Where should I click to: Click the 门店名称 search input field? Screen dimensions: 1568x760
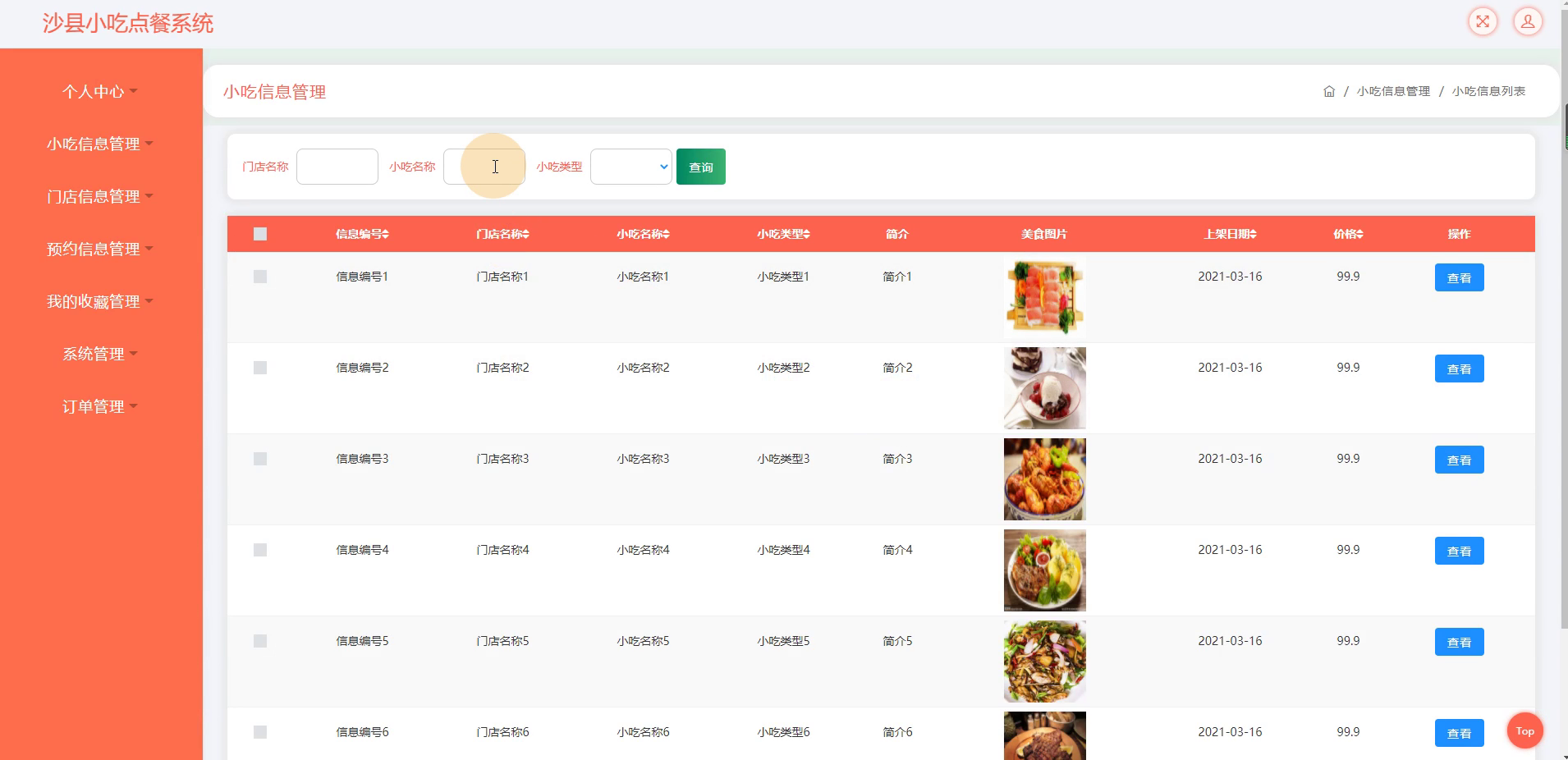337,167
